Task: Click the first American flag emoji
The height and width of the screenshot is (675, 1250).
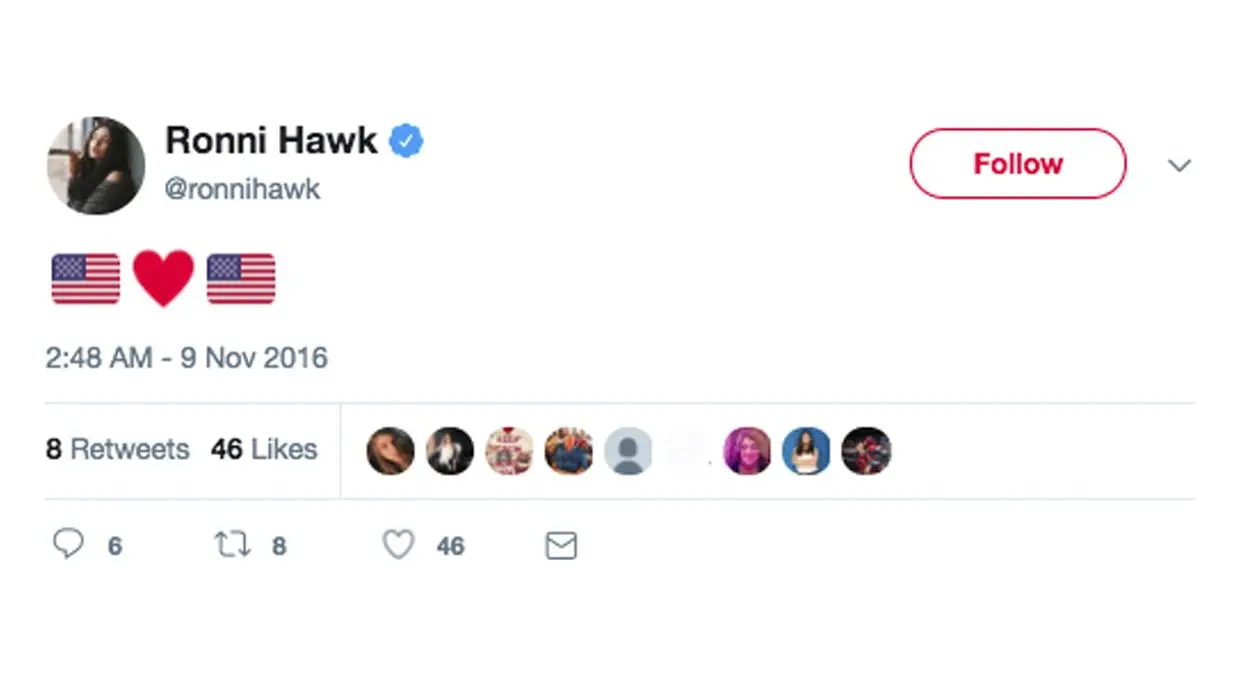Action: click(x=85, y=278)
